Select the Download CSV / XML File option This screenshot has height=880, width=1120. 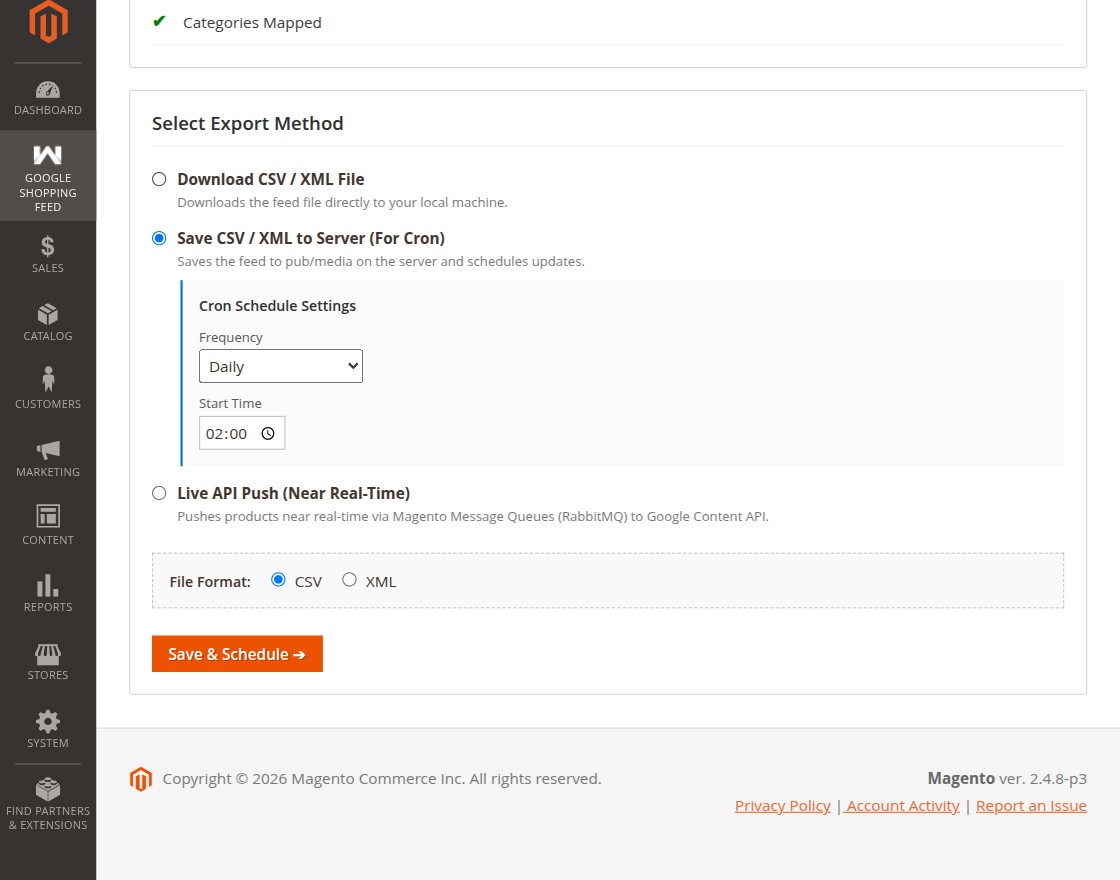159,179
